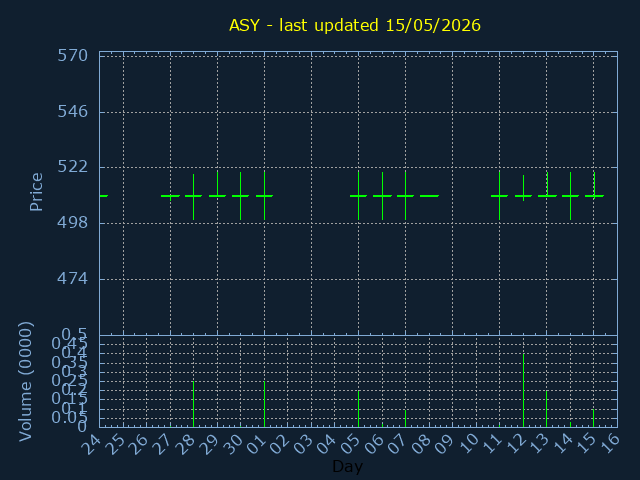The width and height of the screenshot is (640, 480).
Task: Select day 04 on the x-axis
Action: coord(327,443)
